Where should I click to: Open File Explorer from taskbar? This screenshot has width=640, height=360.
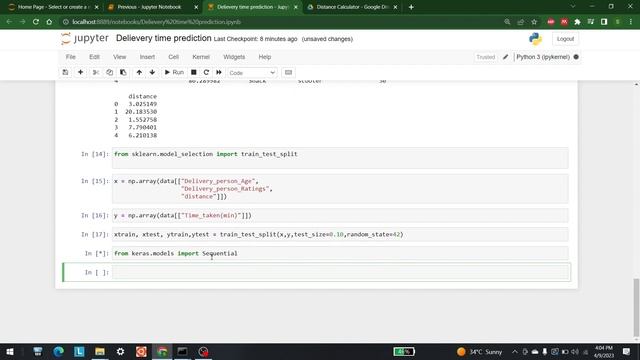coord(100,351)
